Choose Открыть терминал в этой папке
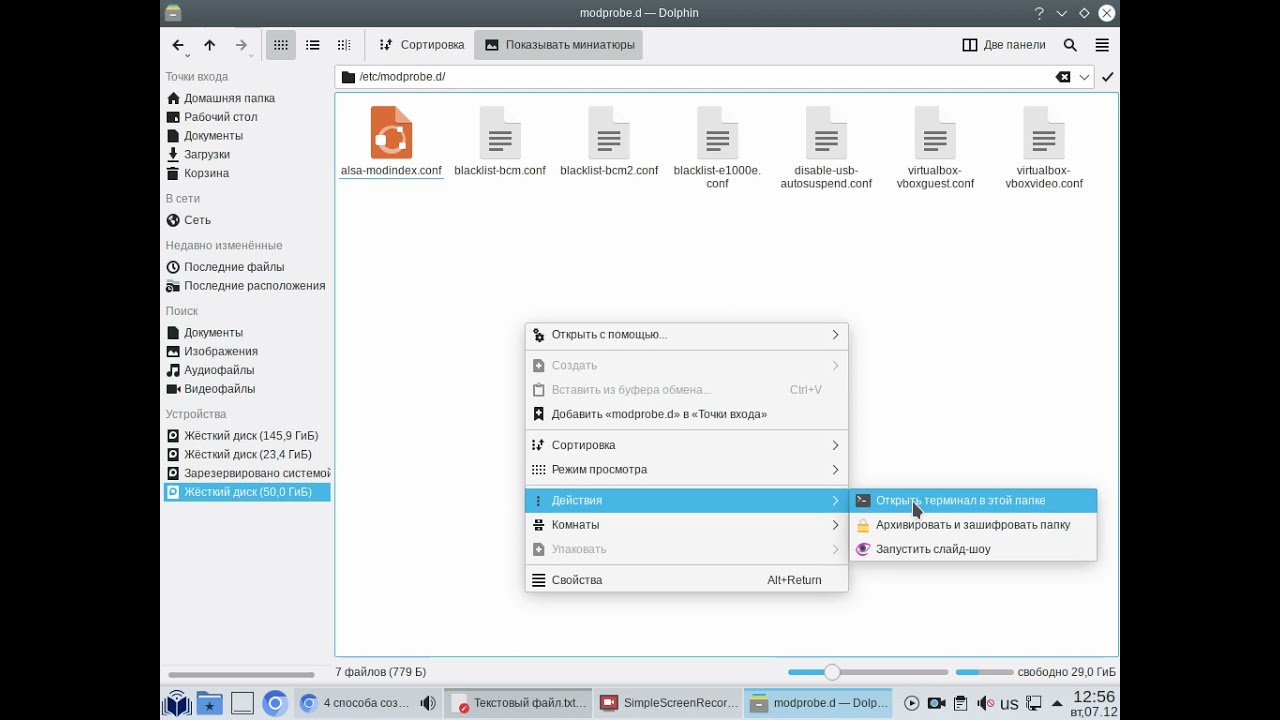The width and height of the screenshot is (1280, 720). tap(973, 501)
